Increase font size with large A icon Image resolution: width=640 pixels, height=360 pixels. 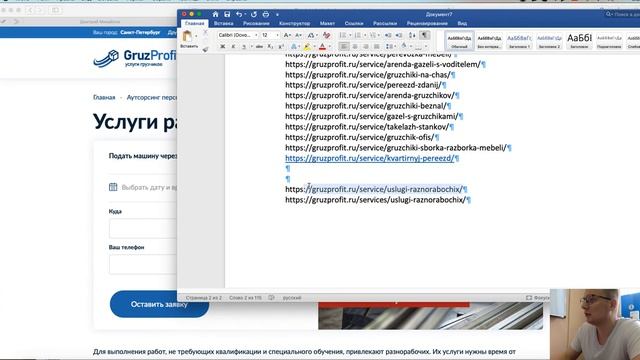click(287, 36)
